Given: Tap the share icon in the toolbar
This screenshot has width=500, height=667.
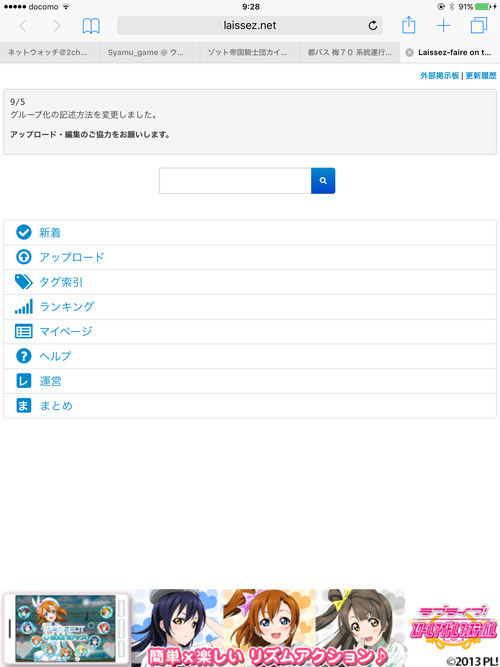Looking at the screenshot, I should point(409,25).
